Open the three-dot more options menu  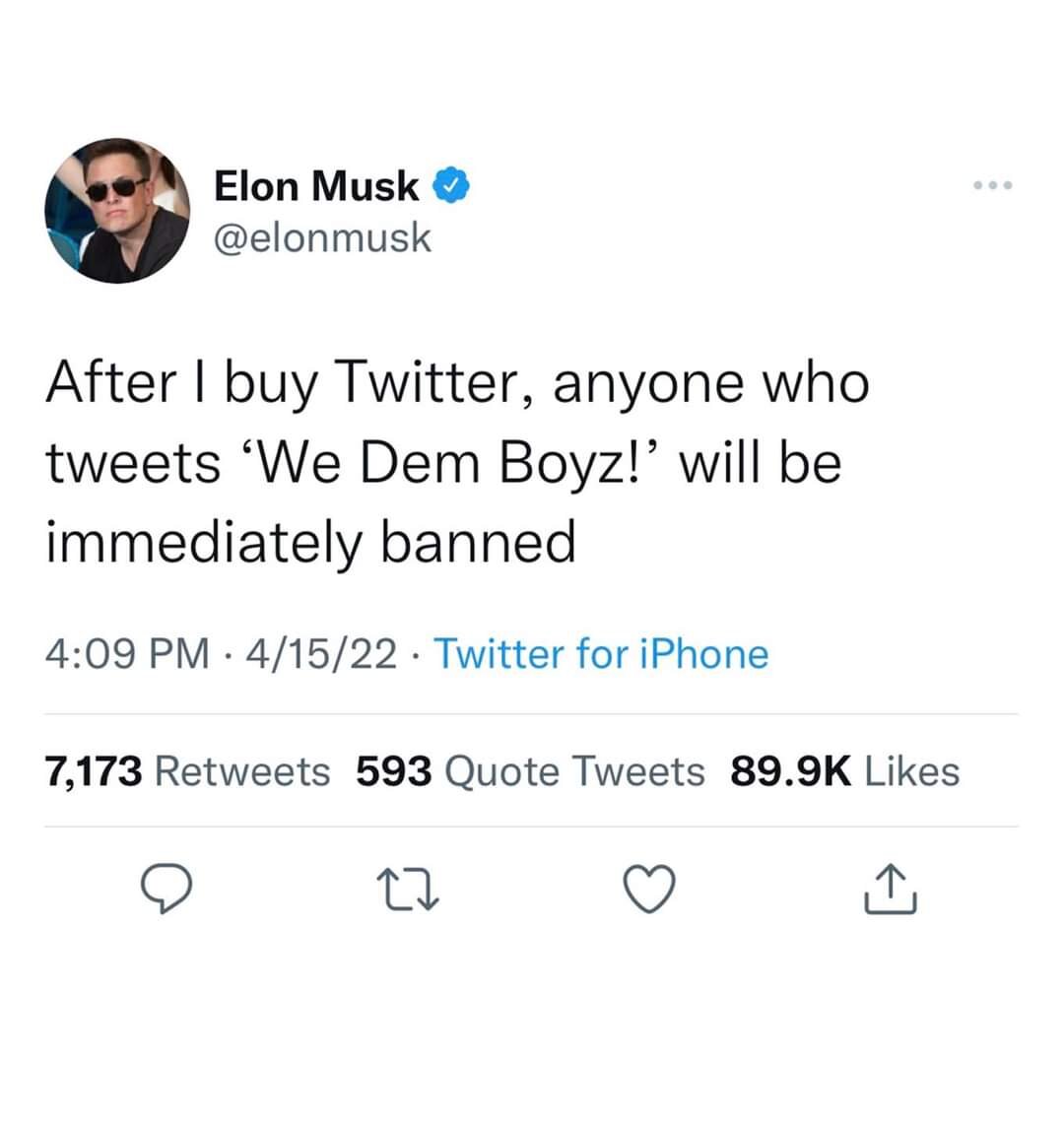point(990,185)
